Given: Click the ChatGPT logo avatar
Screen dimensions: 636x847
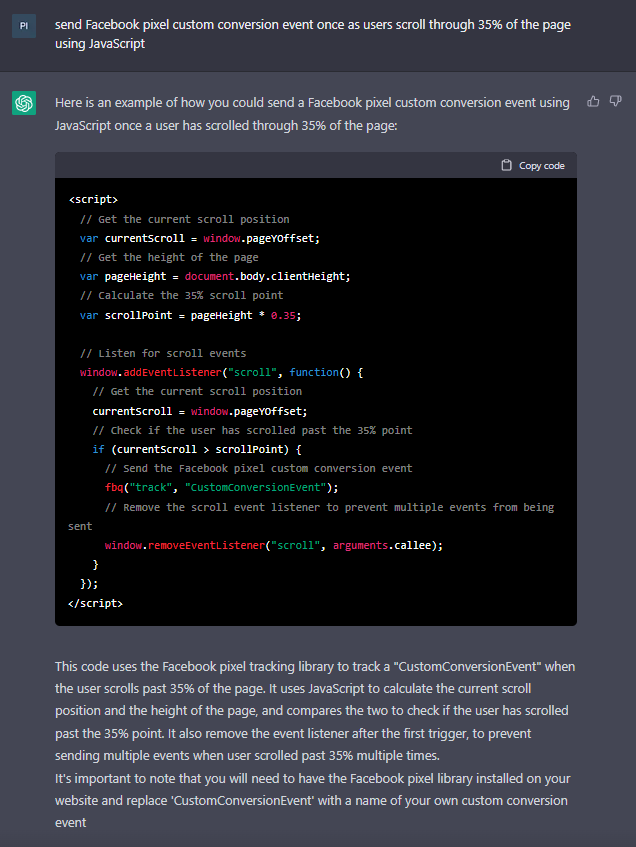Looking at the screenshot, I should point(24,103).
